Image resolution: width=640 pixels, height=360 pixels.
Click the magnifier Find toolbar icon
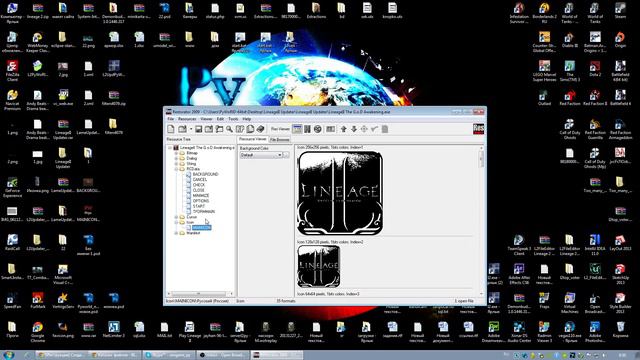pyautogui.click(x=229, y=129)
